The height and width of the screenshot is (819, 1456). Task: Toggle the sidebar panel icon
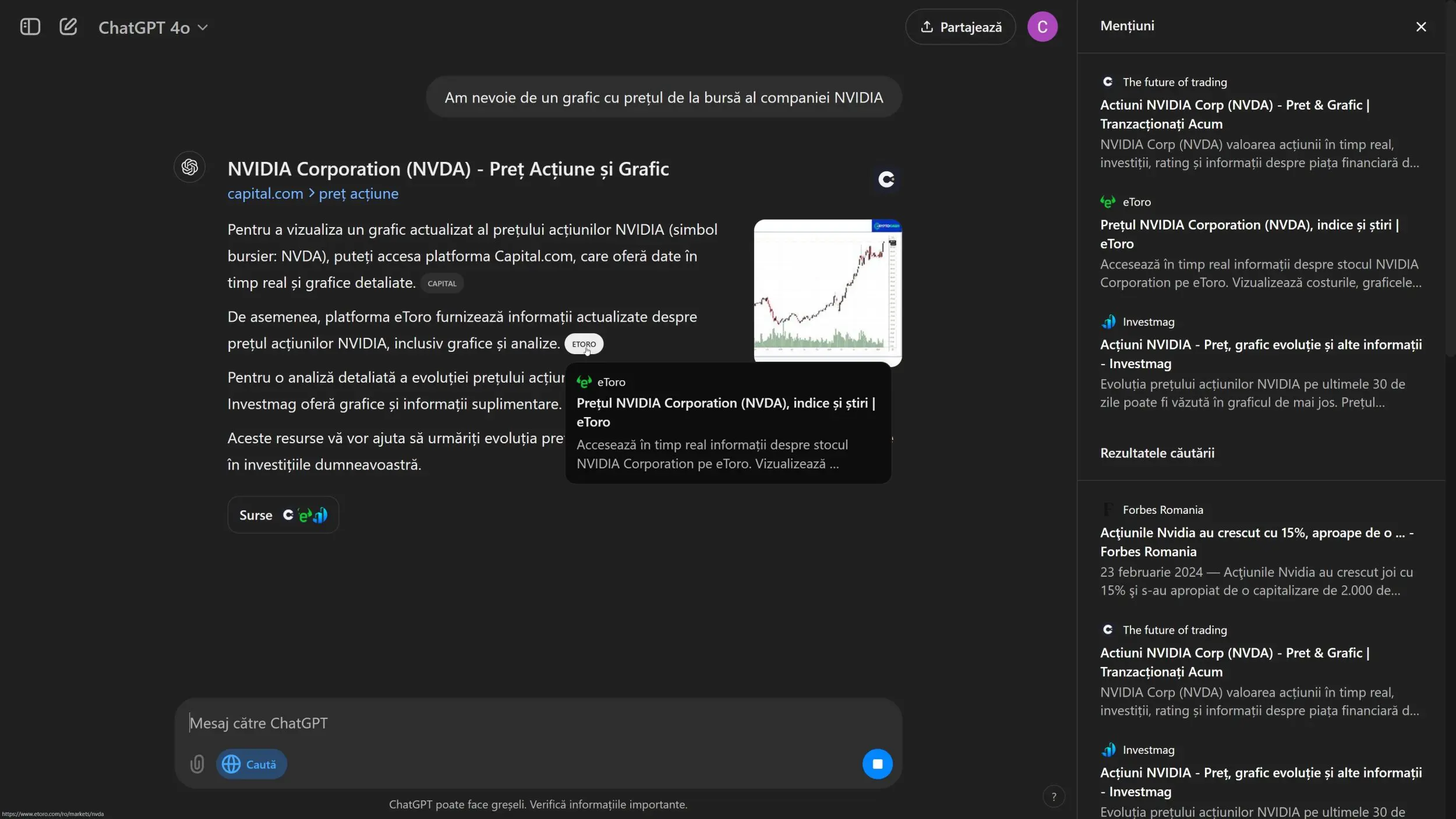point(30,27)
